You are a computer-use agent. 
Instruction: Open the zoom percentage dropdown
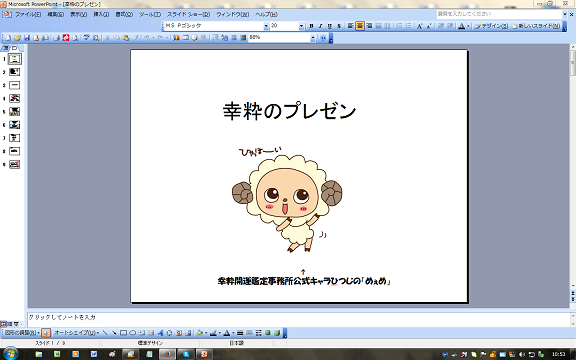pyautogui.click(x=313, y=37)
